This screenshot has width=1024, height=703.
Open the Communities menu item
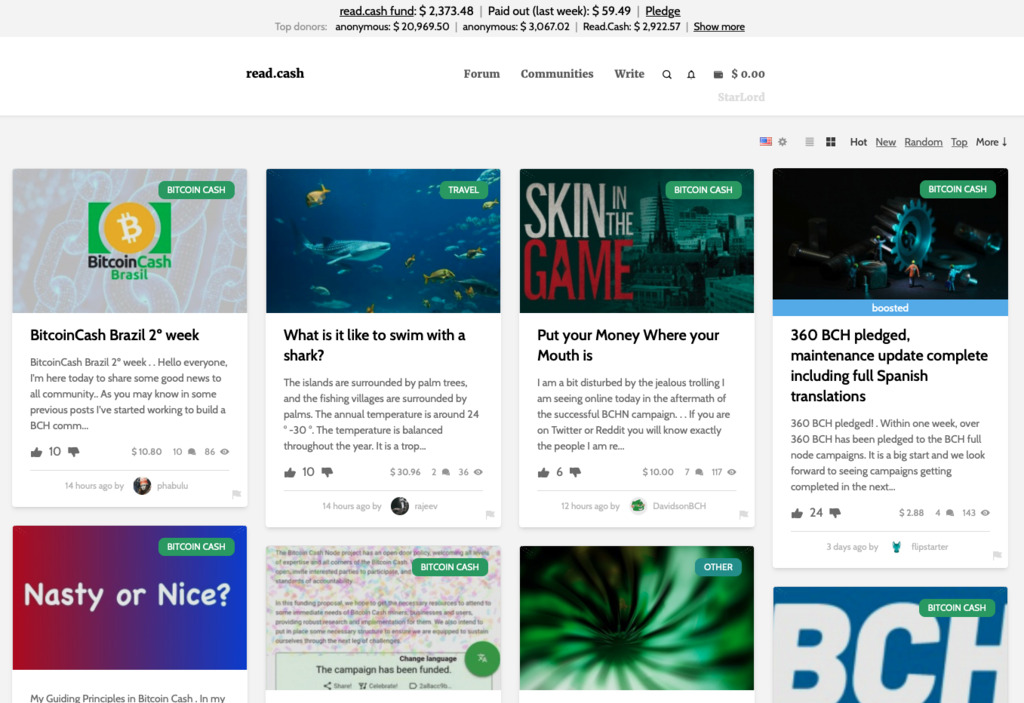pyautogui.click(x=557, y=74)
